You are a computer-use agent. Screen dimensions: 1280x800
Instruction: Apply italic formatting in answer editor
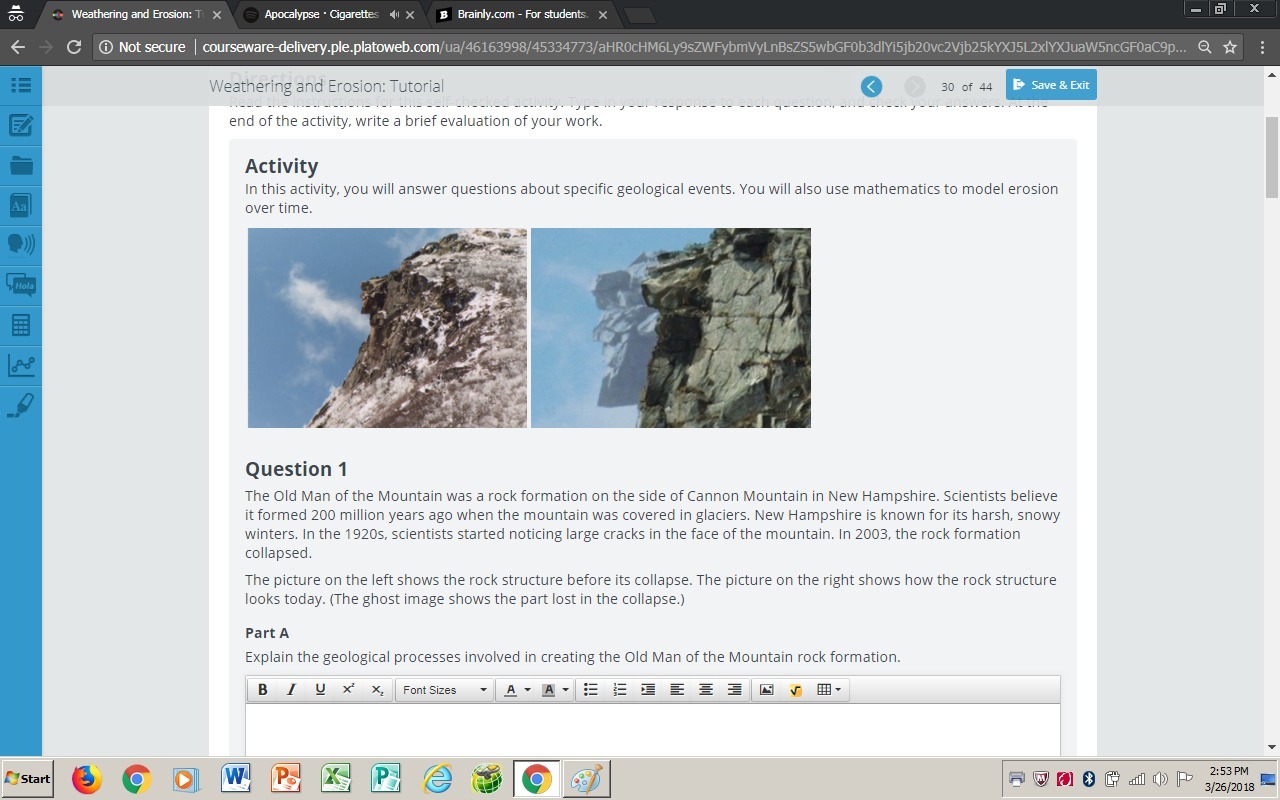click(291, 690)
